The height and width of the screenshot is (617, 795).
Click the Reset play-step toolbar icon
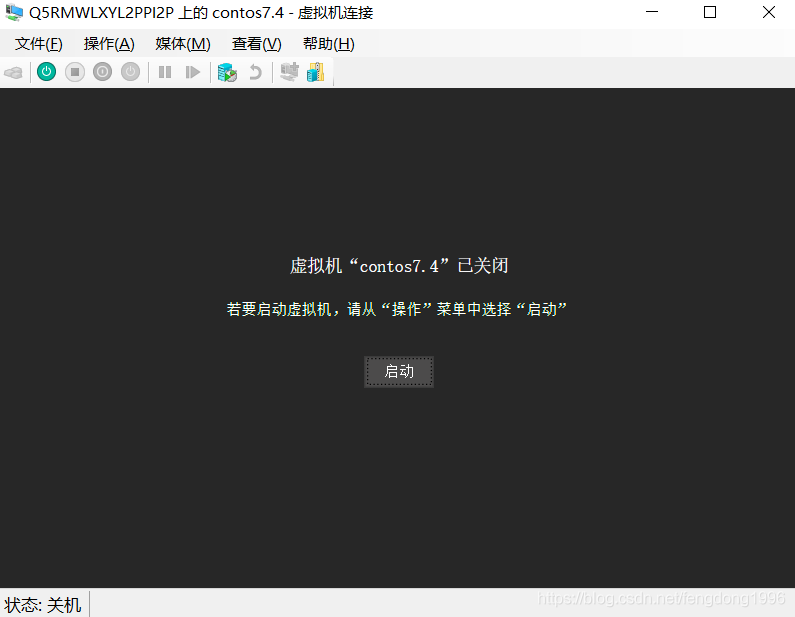(x=193, y=72)
